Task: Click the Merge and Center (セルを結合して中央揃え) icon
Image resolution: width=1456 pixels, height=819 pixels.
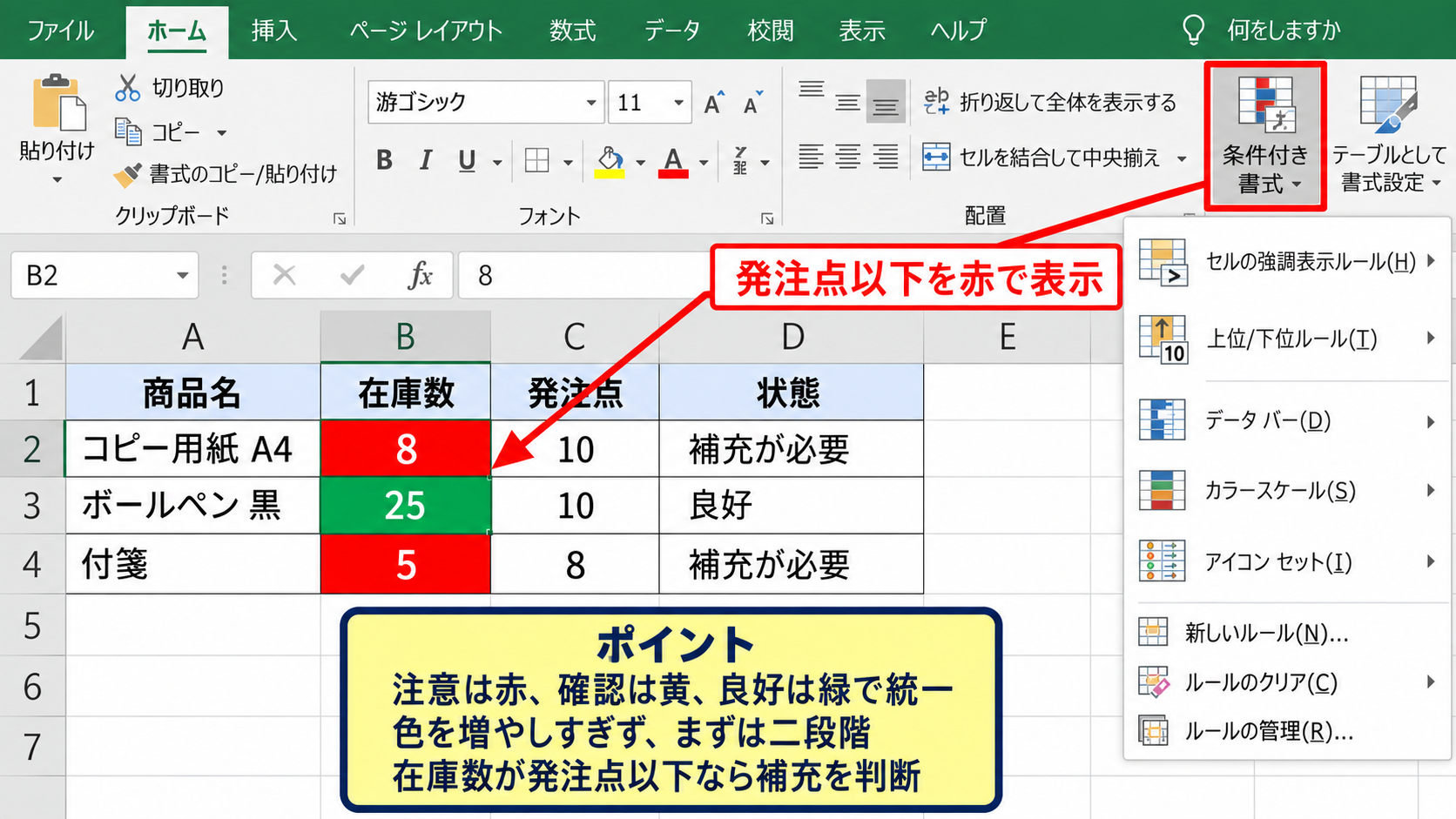Action: pos(936,158)
